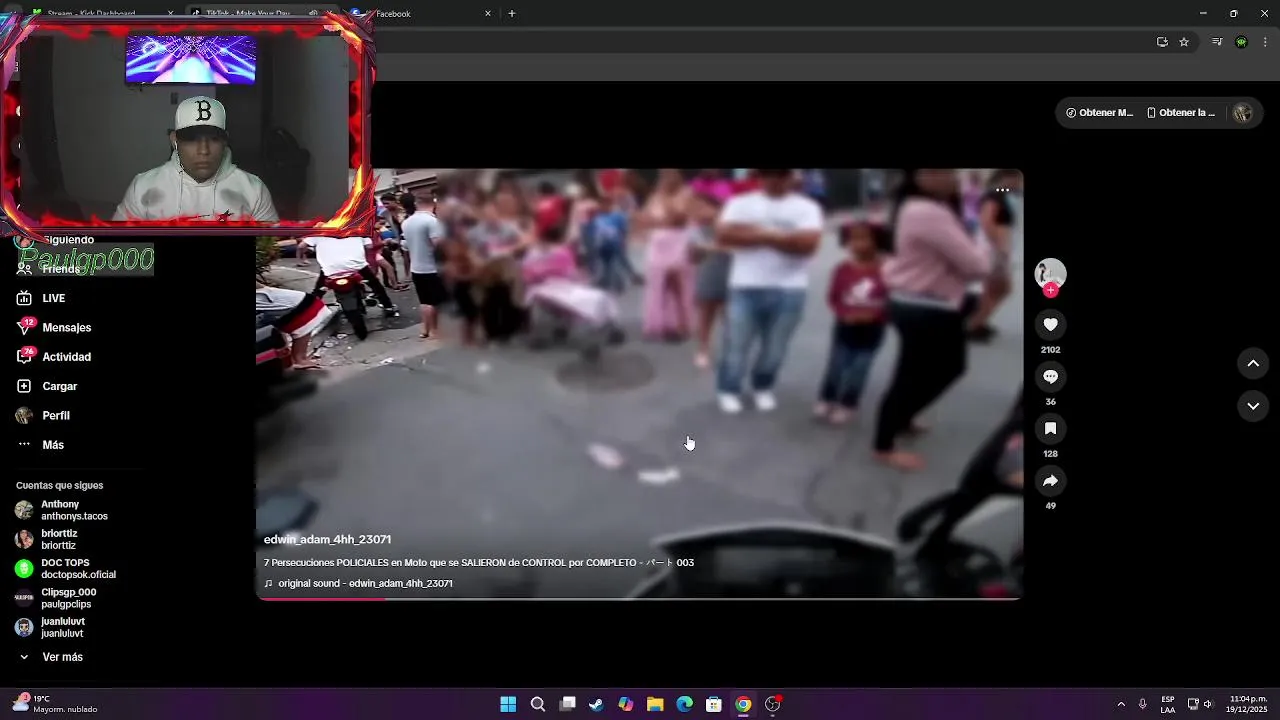The width and height of the screenshot is (1280, 720).
Task: Open the three-dot options on video
Action: tap(1002, 190)
